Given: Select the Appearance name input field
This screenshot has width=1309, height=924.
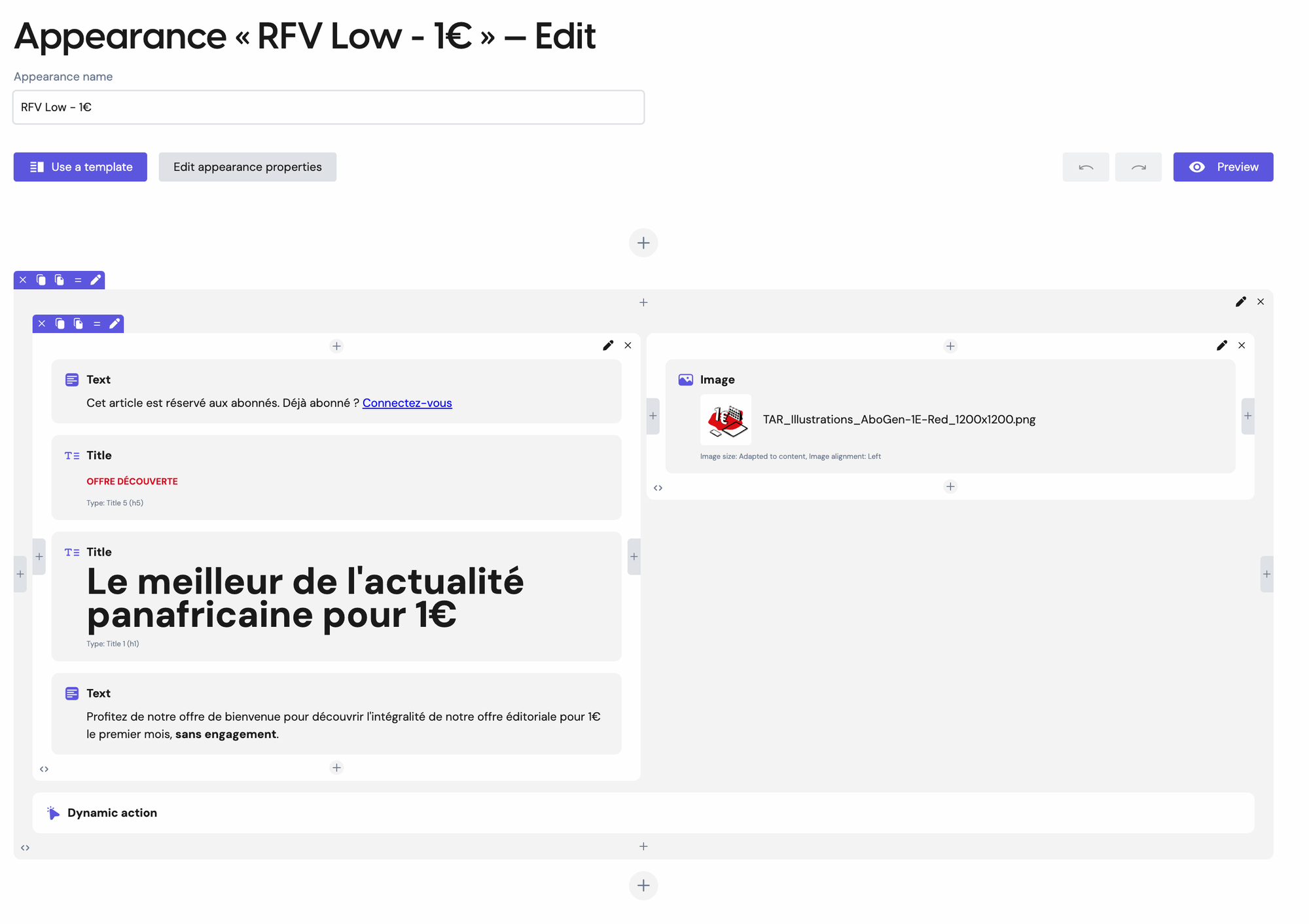Looking at the screenshot, I should pyautogui.click(x=328, y=107).
